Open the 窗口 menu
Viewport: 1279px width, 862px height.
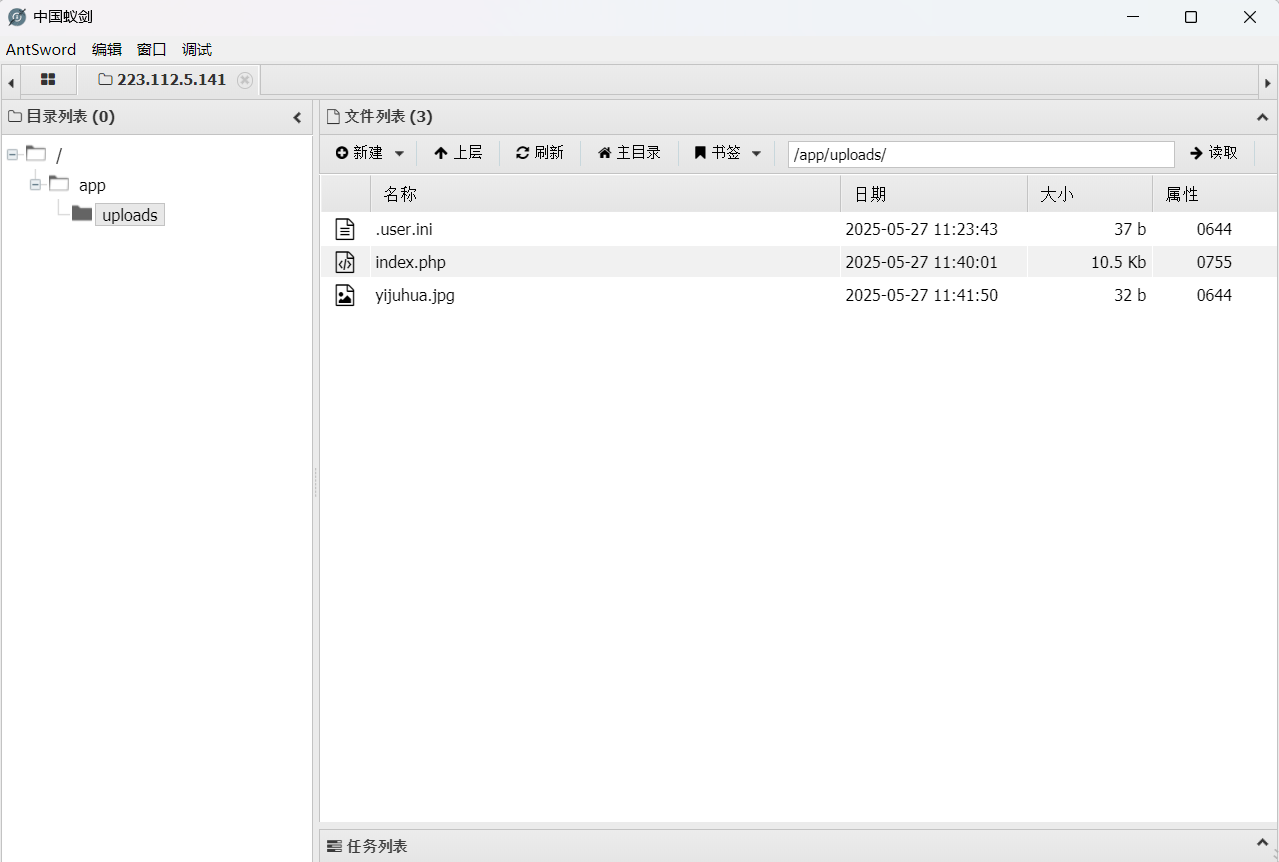click(152, 49)
